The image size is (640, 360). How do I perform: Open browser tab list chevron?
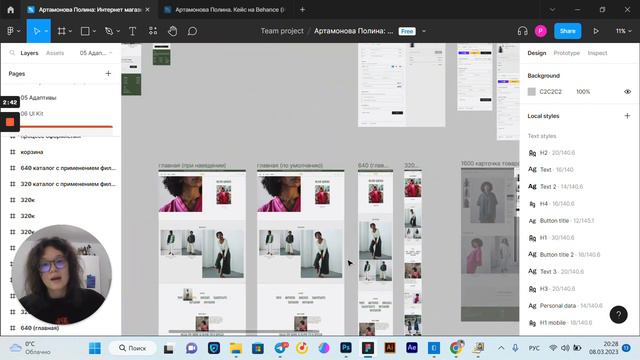pyautogui.click(x=552, y=9)
